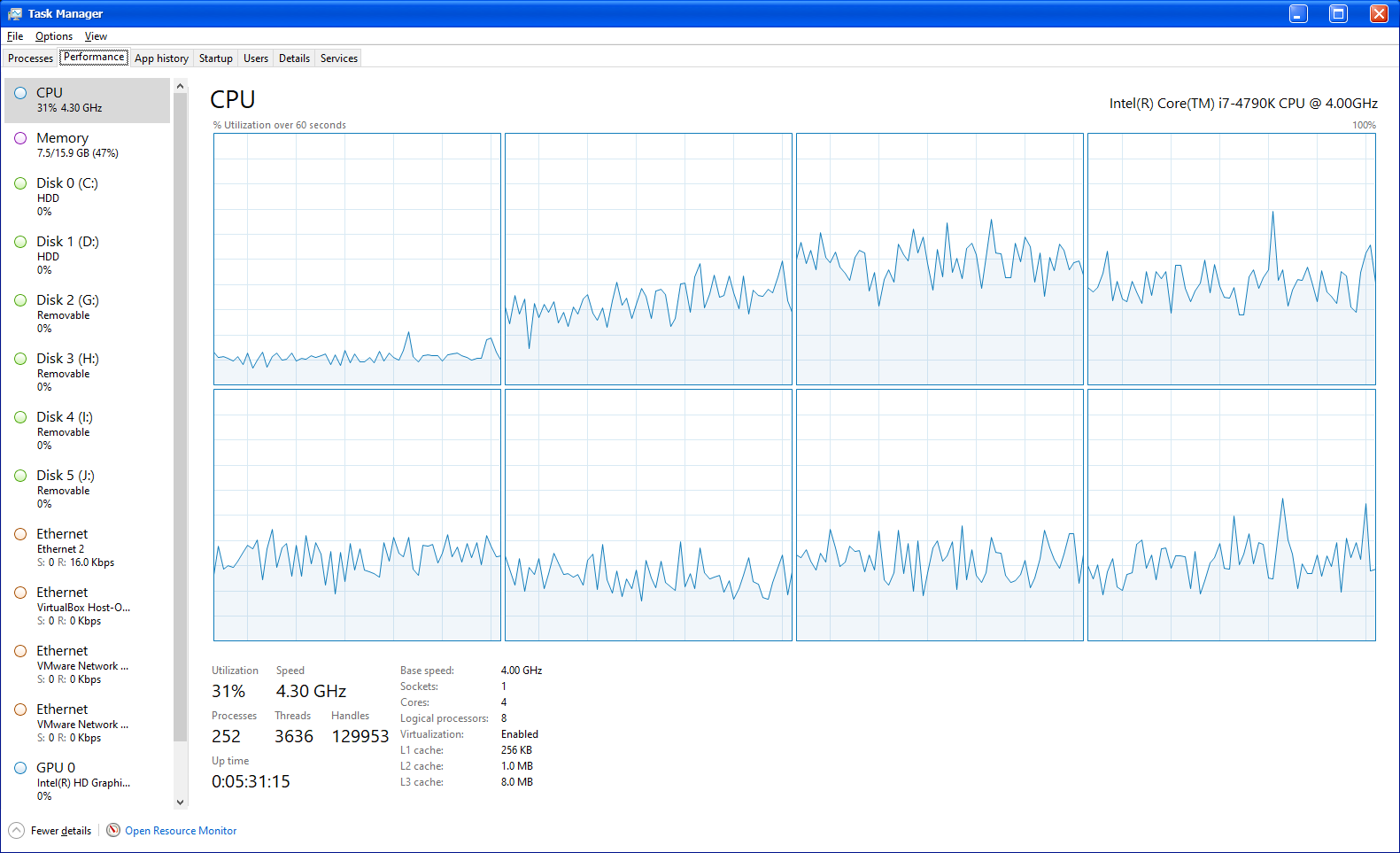Click the Disk 2 (G:) circle icon
Image resolution: width=1400 pixels, height=853 pixels.
pos(20,300)
